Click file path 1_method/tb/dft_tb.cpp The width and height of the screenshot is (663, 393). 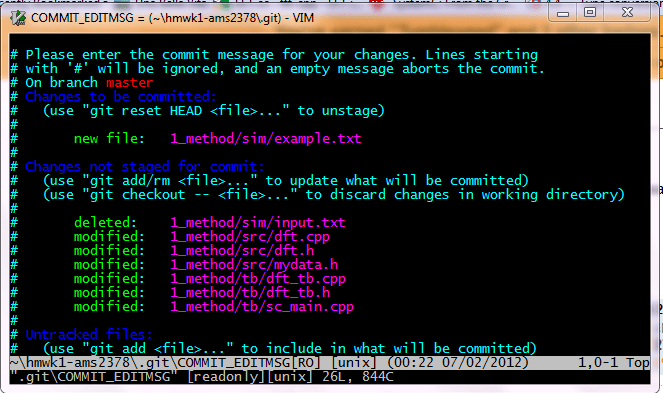[258, 279]
